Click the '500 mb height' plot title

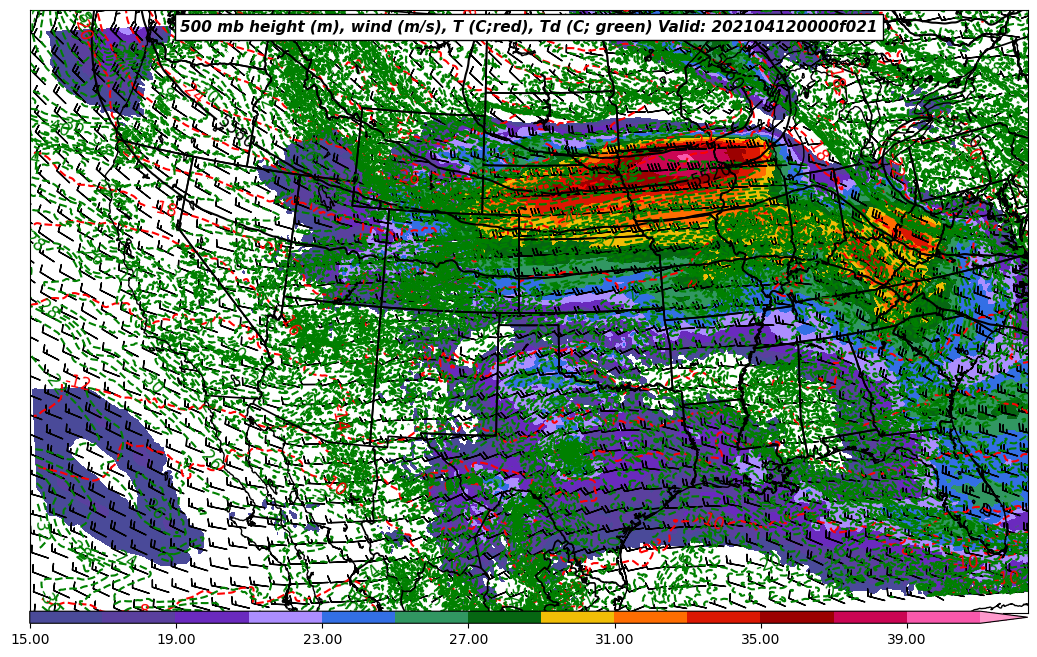tap(529, 27)
